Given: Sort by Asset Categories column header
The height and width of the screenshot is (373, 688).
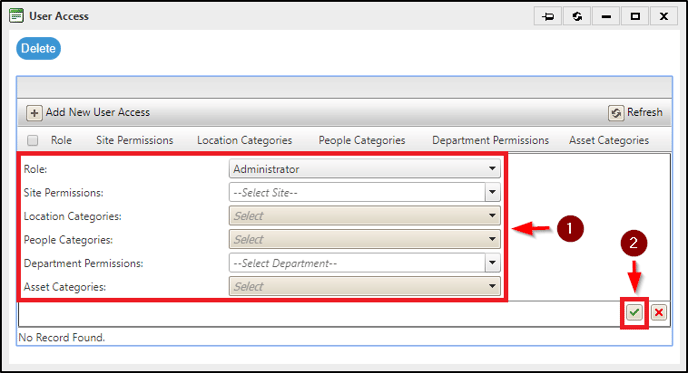Looking at the screenshot, I should point(609,140).
